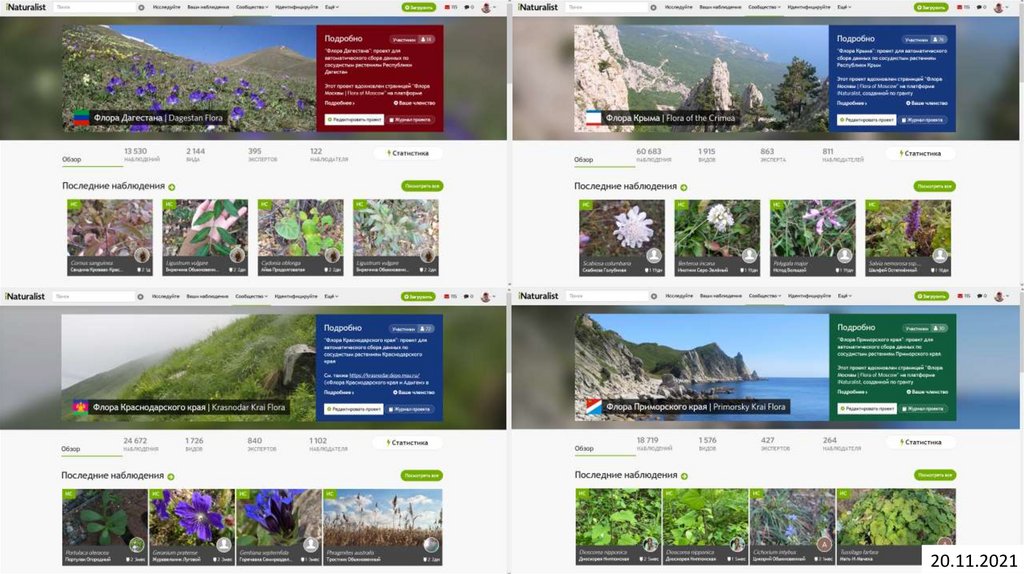Open the 2 144 species tab on the Dagestan page
1024x574 pixels.
pos(195,153)
